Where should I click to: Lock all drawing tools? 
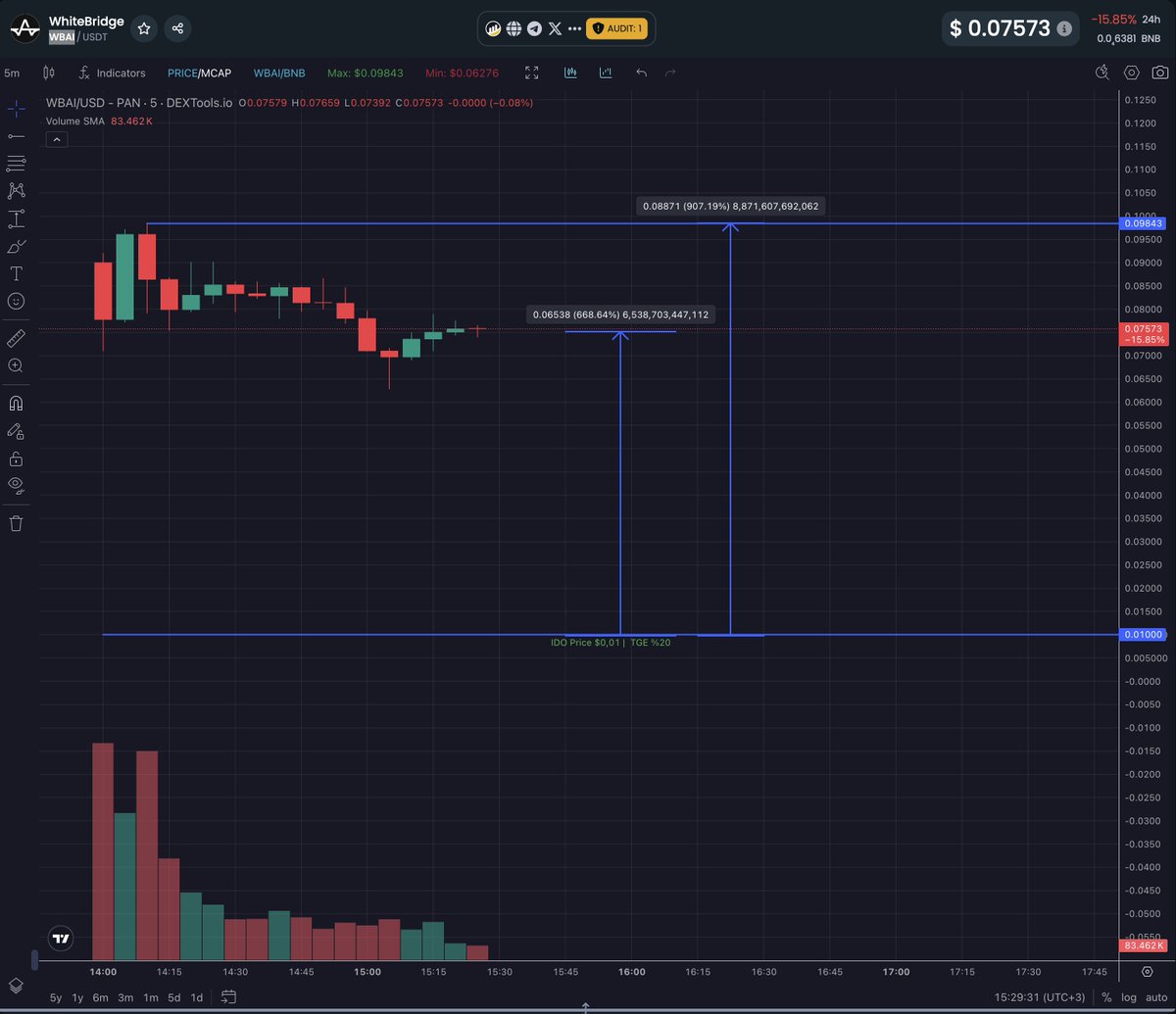[x=16, y=458]
